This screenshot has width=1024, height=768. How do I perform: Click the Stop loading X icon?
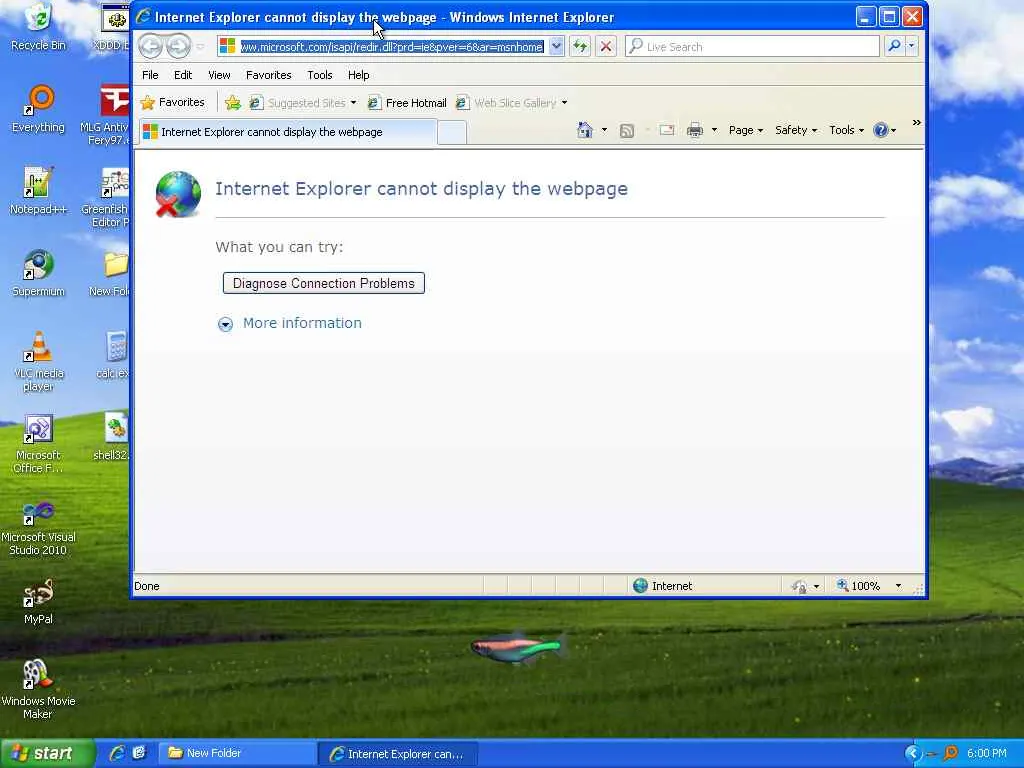coord(606,46)
